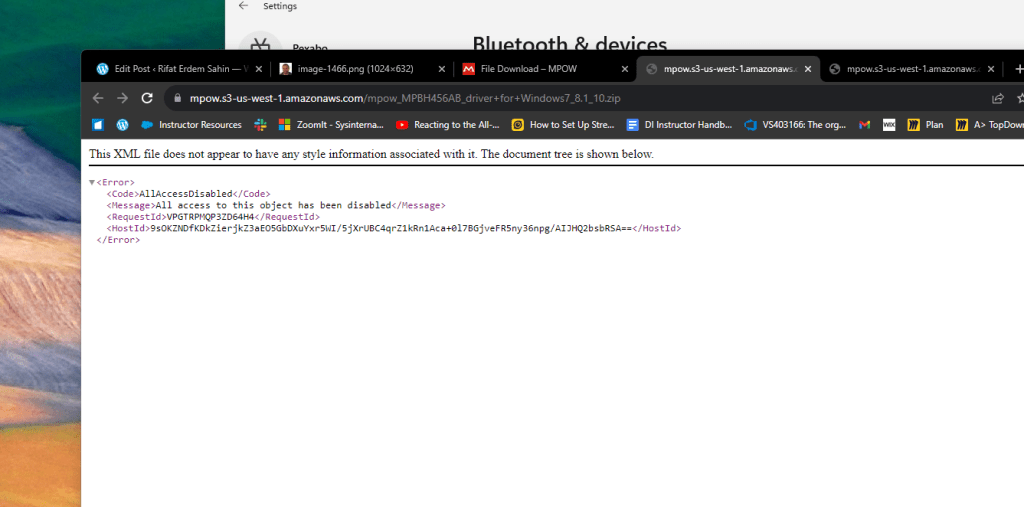Open the A> TopDown bookmark
This screenshot has width=1024, height=507.
coord(989,125)
